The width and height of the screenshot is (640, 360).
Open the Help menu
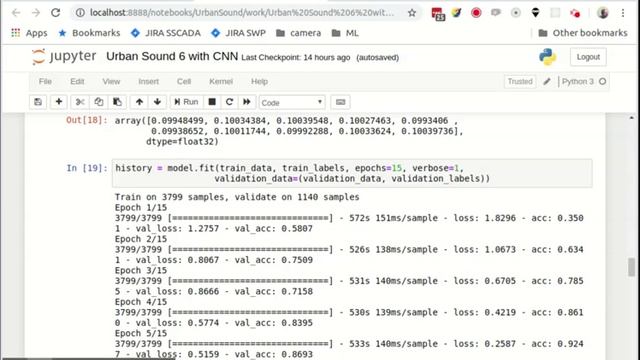click(x=259, y=81)
